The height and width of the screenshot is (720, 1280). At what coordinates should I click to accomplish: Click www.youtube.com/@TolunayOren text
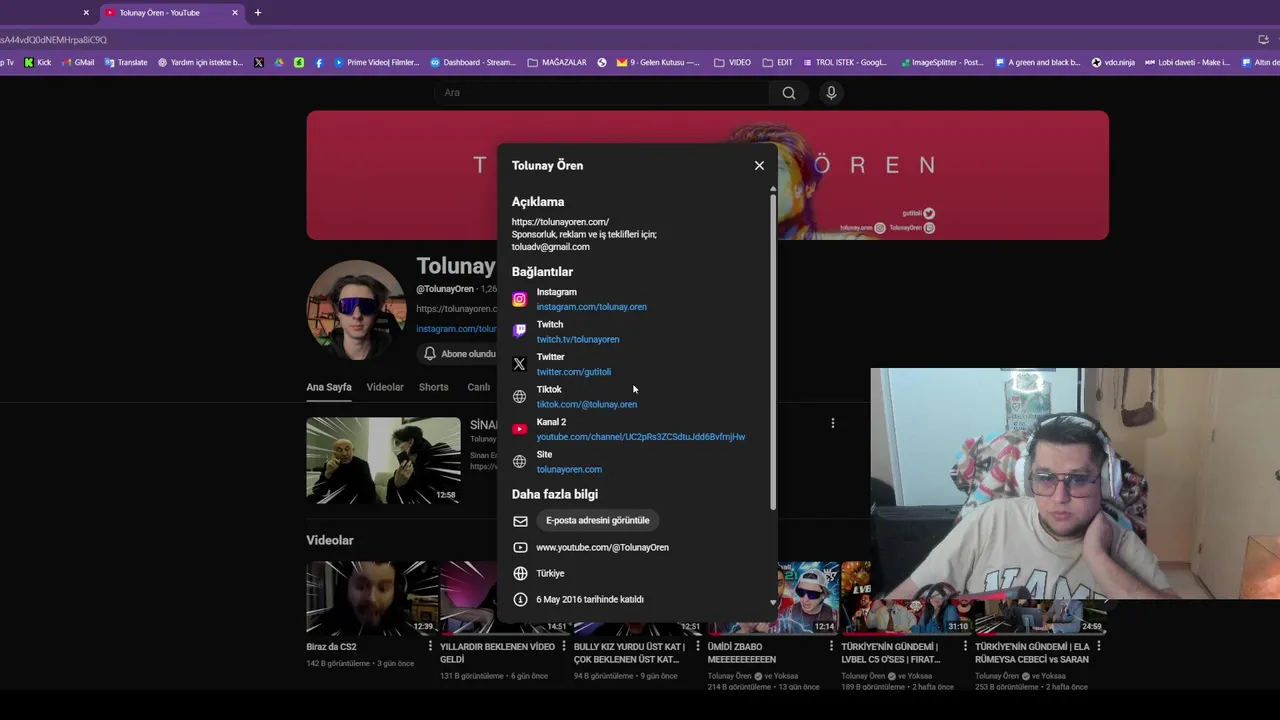click(602, 547)
